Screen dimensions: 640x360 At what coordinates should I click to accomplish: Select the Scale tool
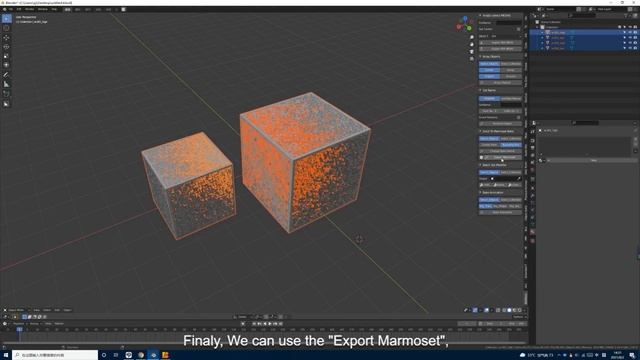click(6, 56)
